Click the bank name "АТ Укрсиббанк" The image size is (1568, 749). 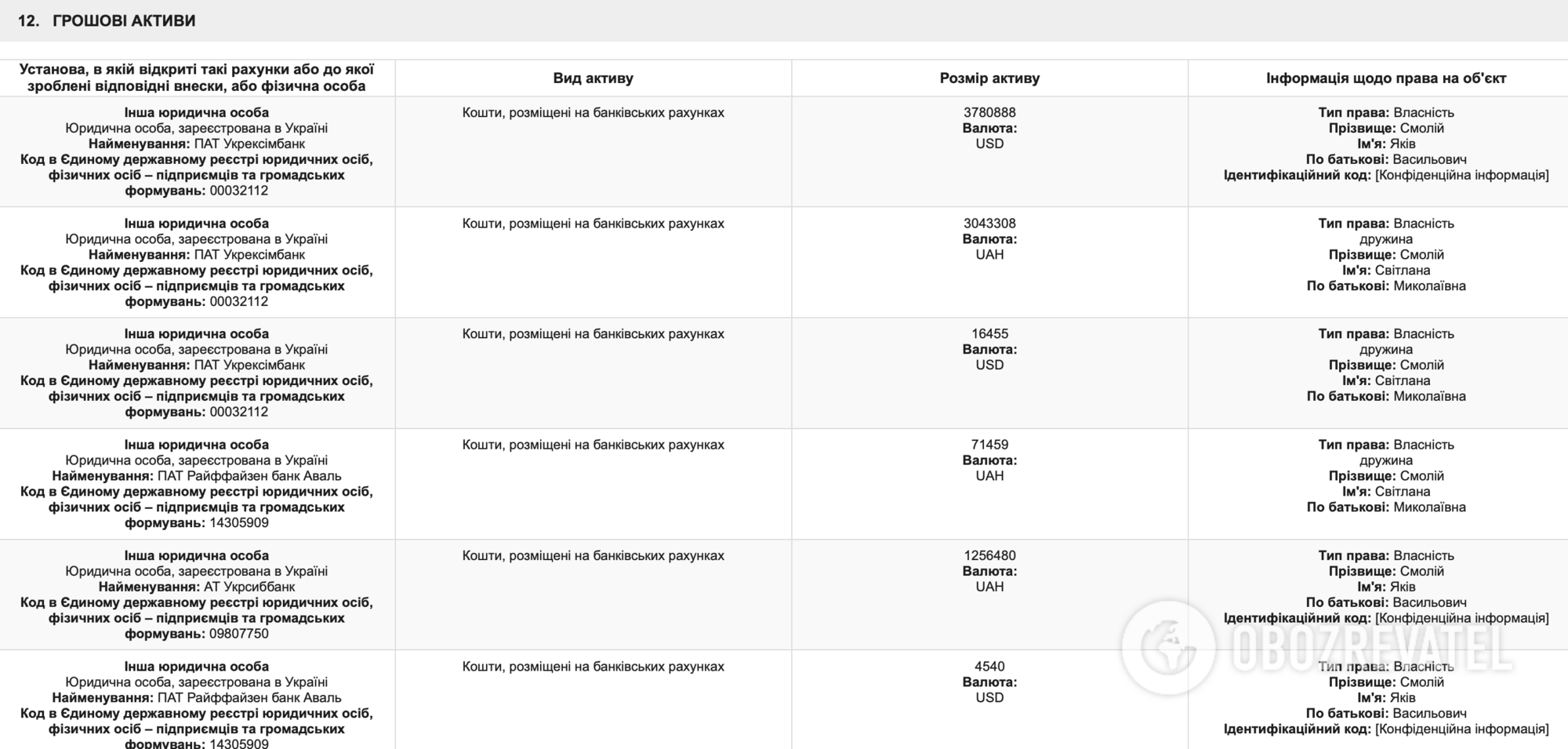click(x=246, y=587)
